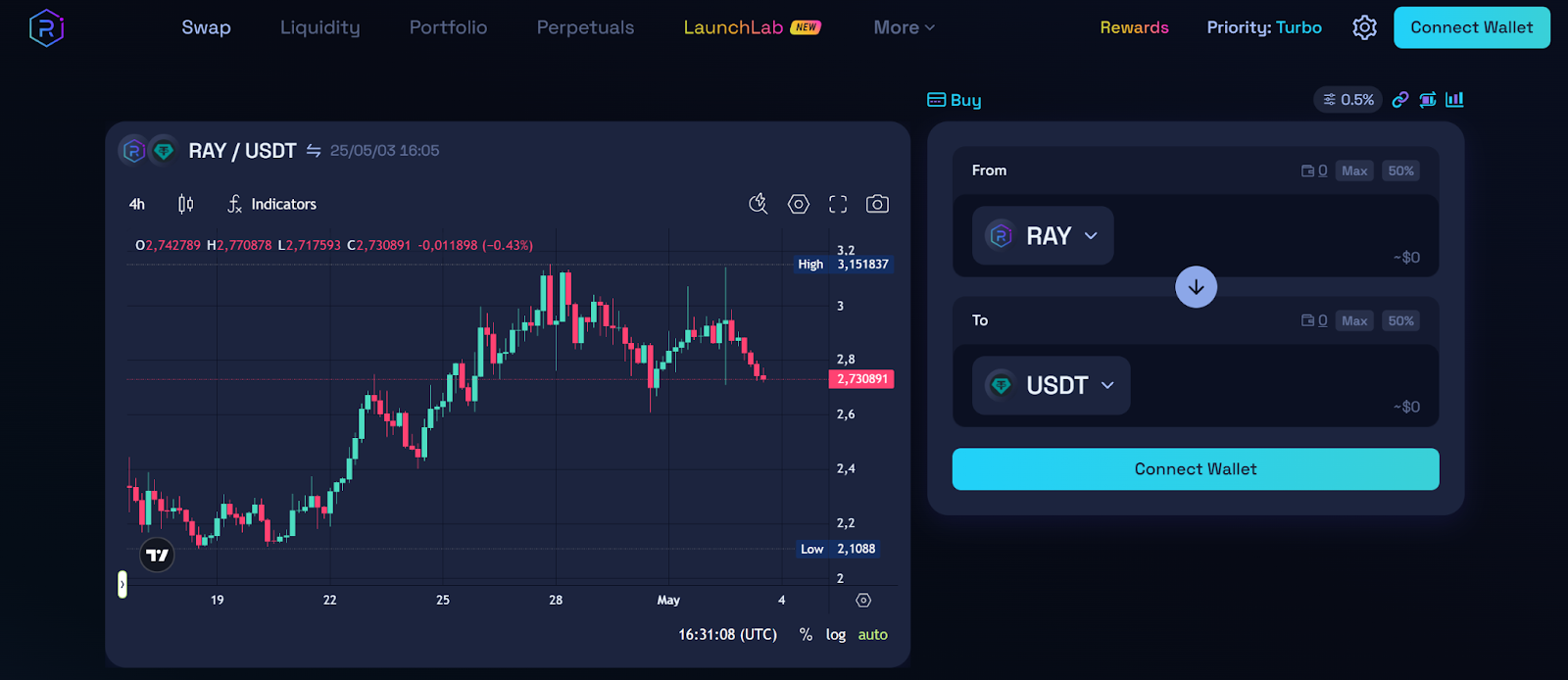
Task: Click the NEW badge next to LaunchLab
Action: click(806, 27)
